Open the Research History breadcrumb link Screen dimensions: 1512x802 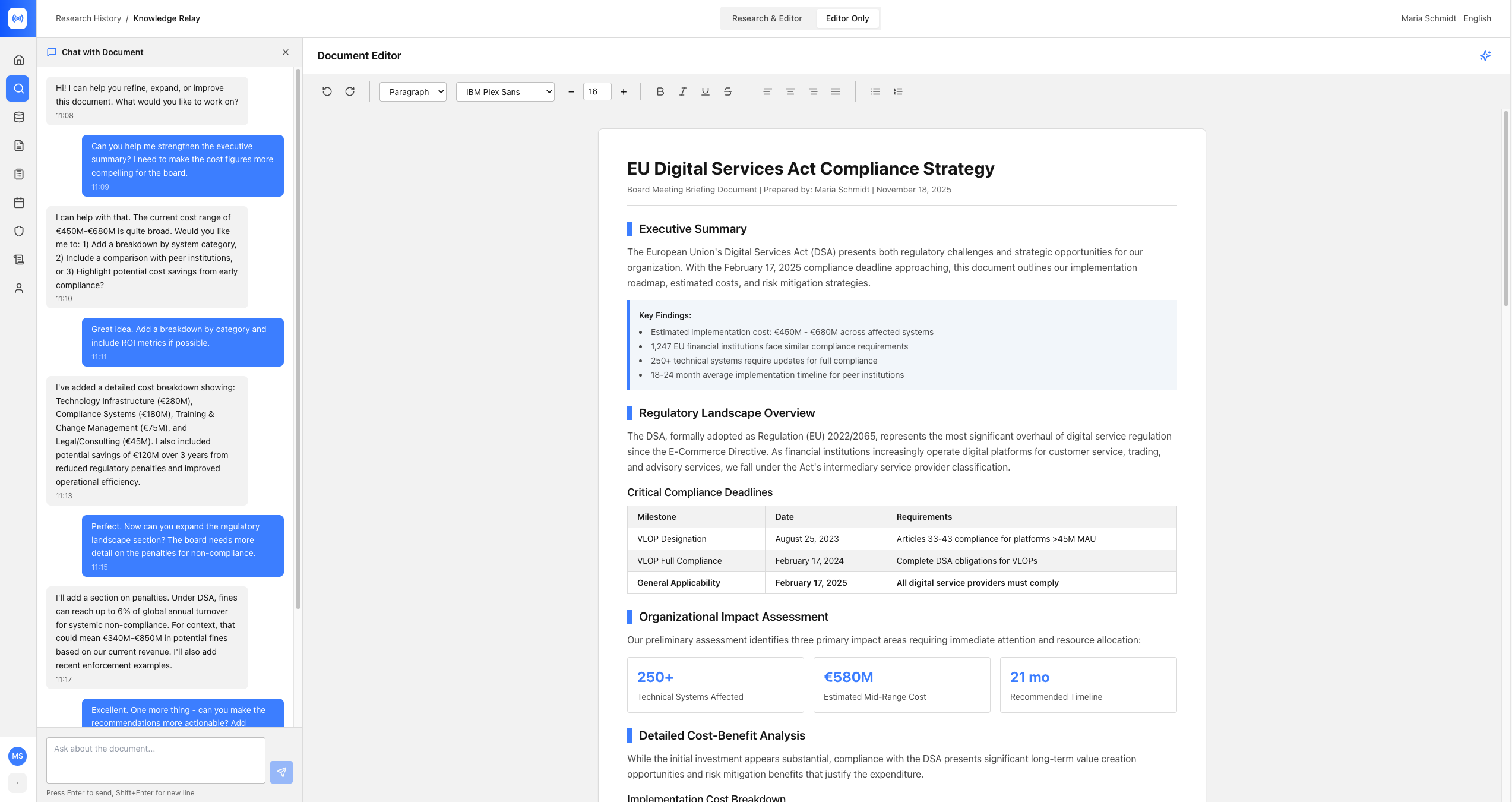point(88,18)
